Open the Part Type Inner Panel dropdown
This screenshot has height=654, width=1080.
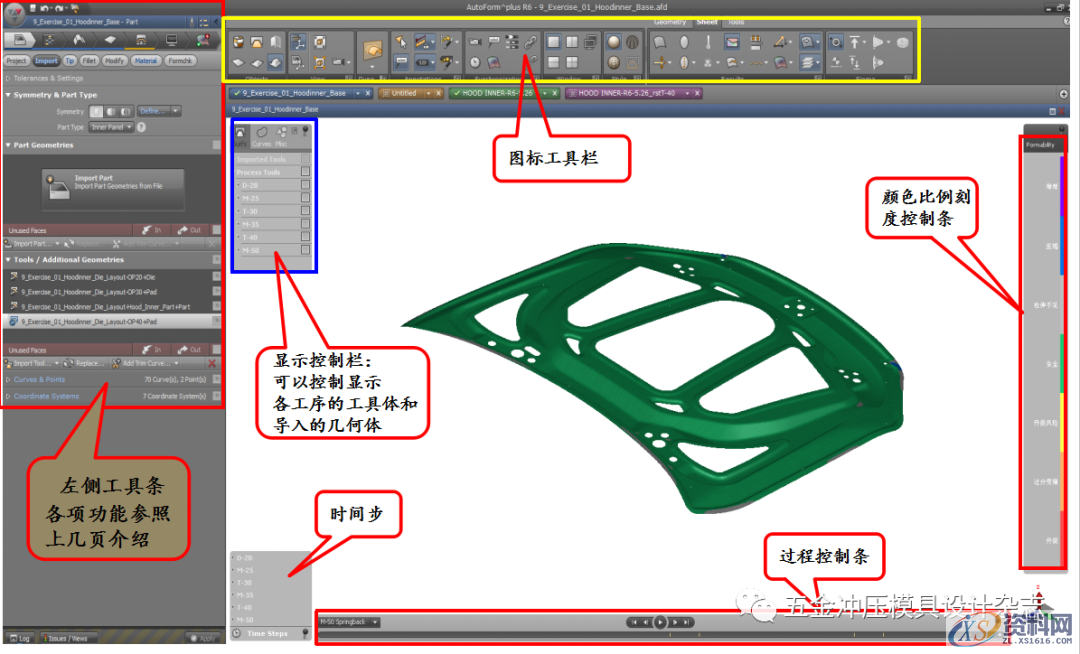tap(109, 127)
